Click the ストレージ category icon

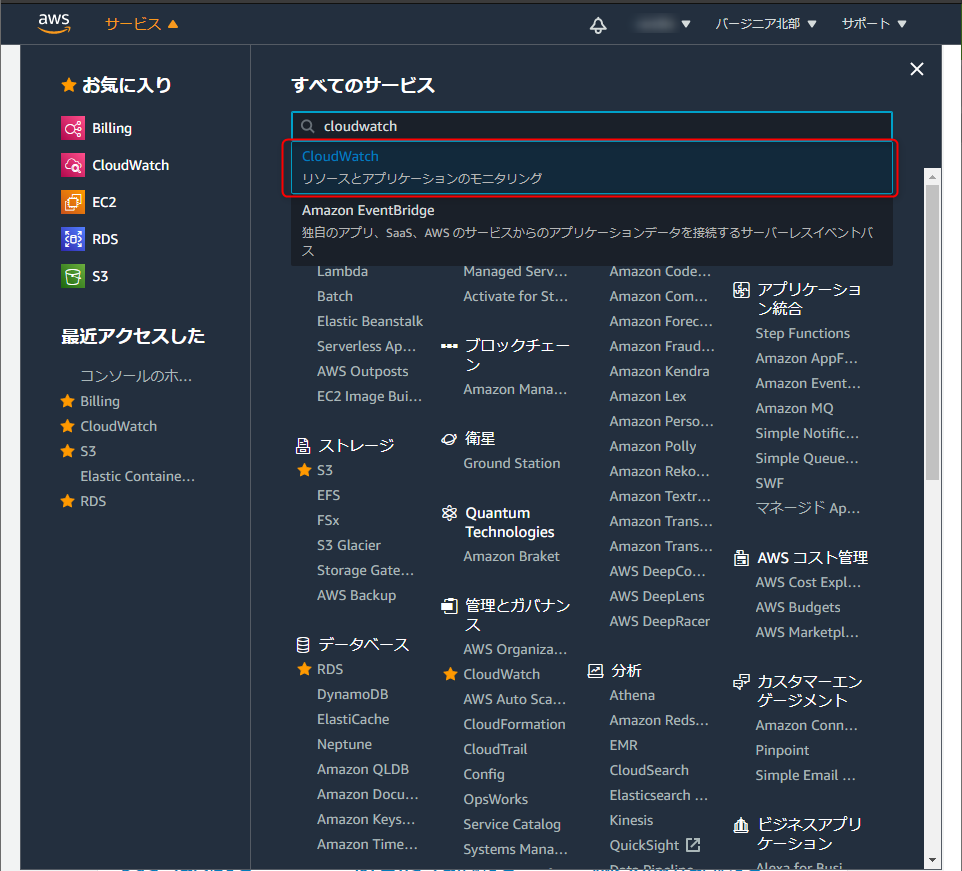303,446
